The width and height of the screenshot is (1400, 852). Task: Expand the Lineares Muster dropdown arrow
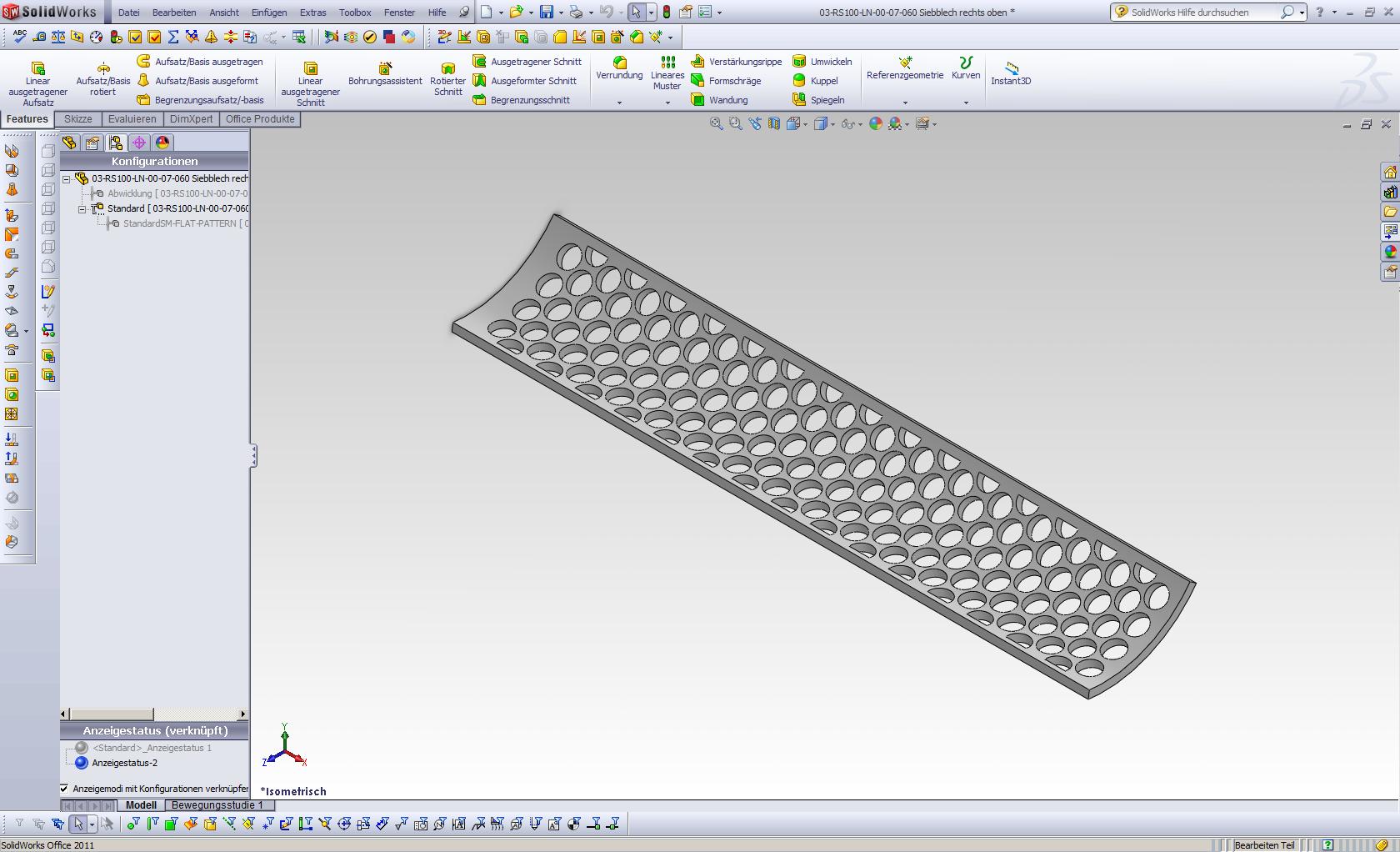[667, 103]
